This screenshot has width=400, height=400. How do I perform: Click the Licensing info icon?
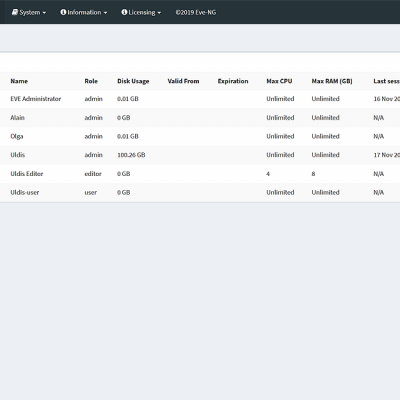(124, 12)
